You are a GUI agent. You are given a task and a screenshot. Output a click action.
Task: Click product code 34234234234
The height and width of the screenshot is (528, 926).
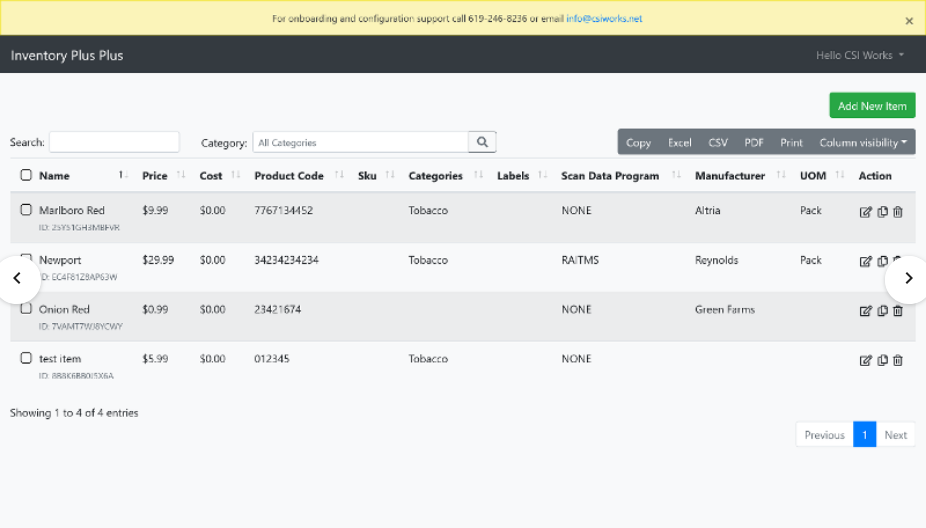point(286,260)
